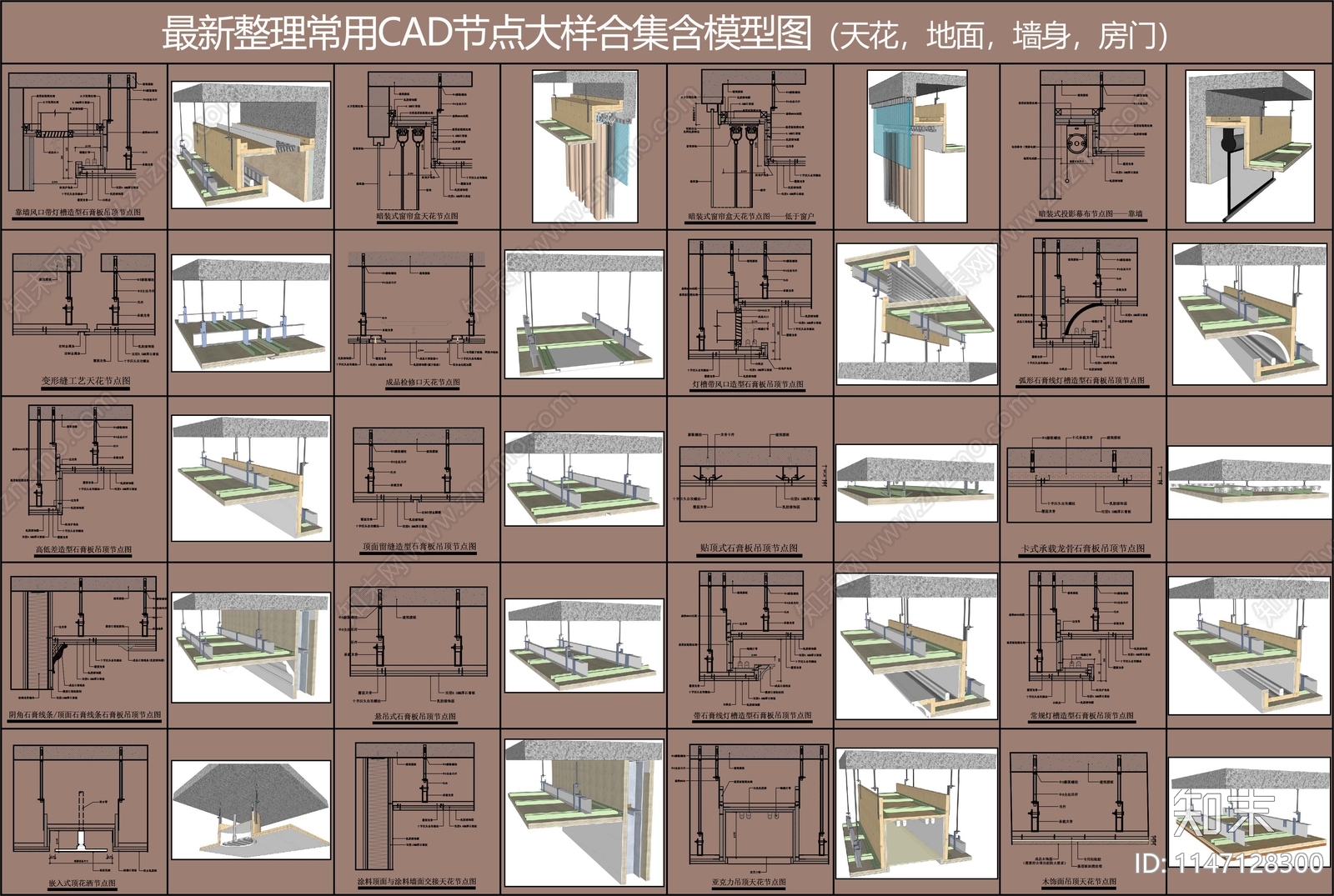Open the access hatch ceiling 3D model
This screenshot has height=896, width=1334.
[584, 315]
